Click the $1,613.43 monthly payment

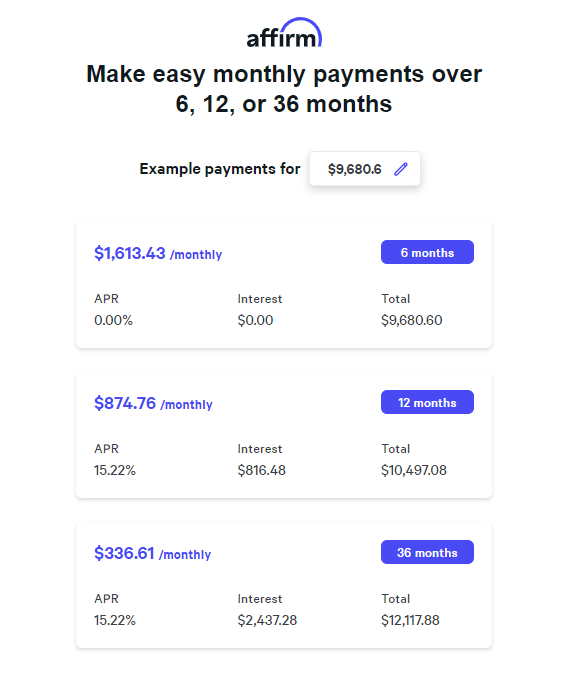pyautogui.click(x=158, y=253)
